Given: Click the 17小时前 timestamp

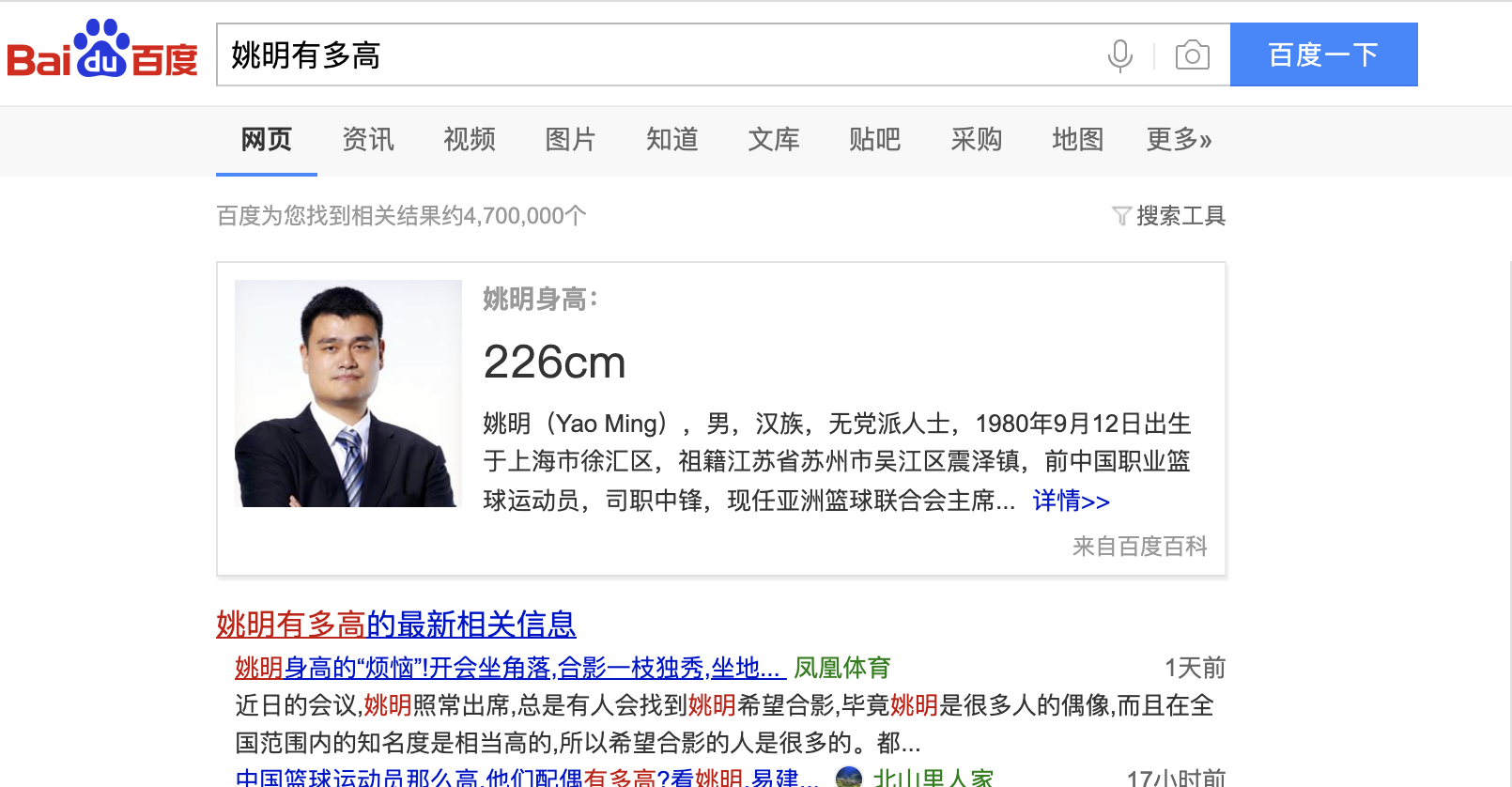Looking at the screenshot, I should tap(1176, 778).
